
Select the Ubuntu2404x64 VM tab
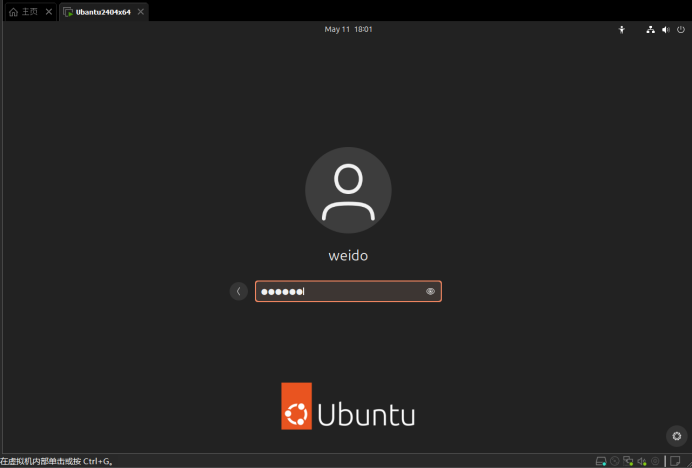coord(103,12)
